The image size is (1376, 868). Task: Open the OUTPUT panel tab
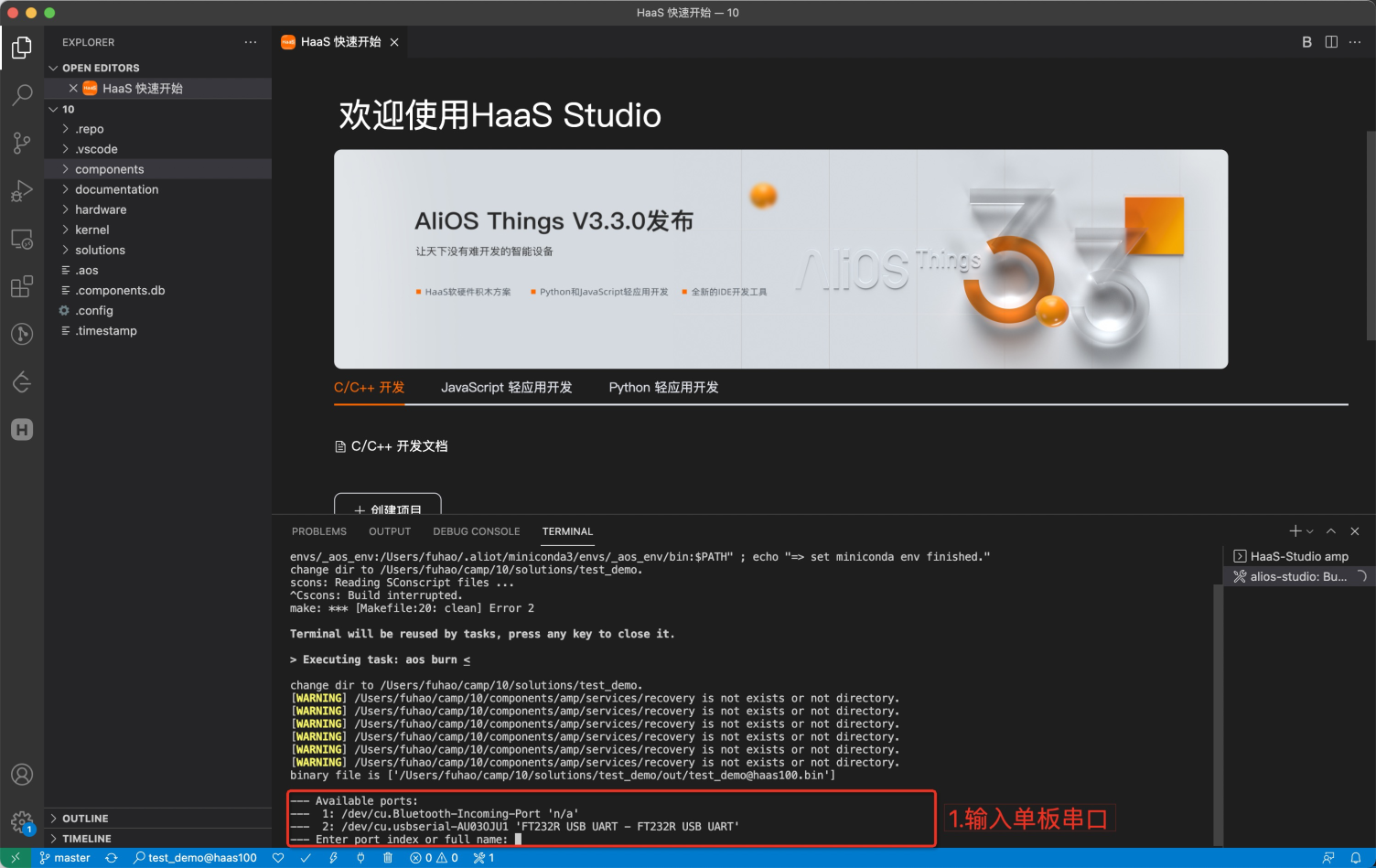390,531
